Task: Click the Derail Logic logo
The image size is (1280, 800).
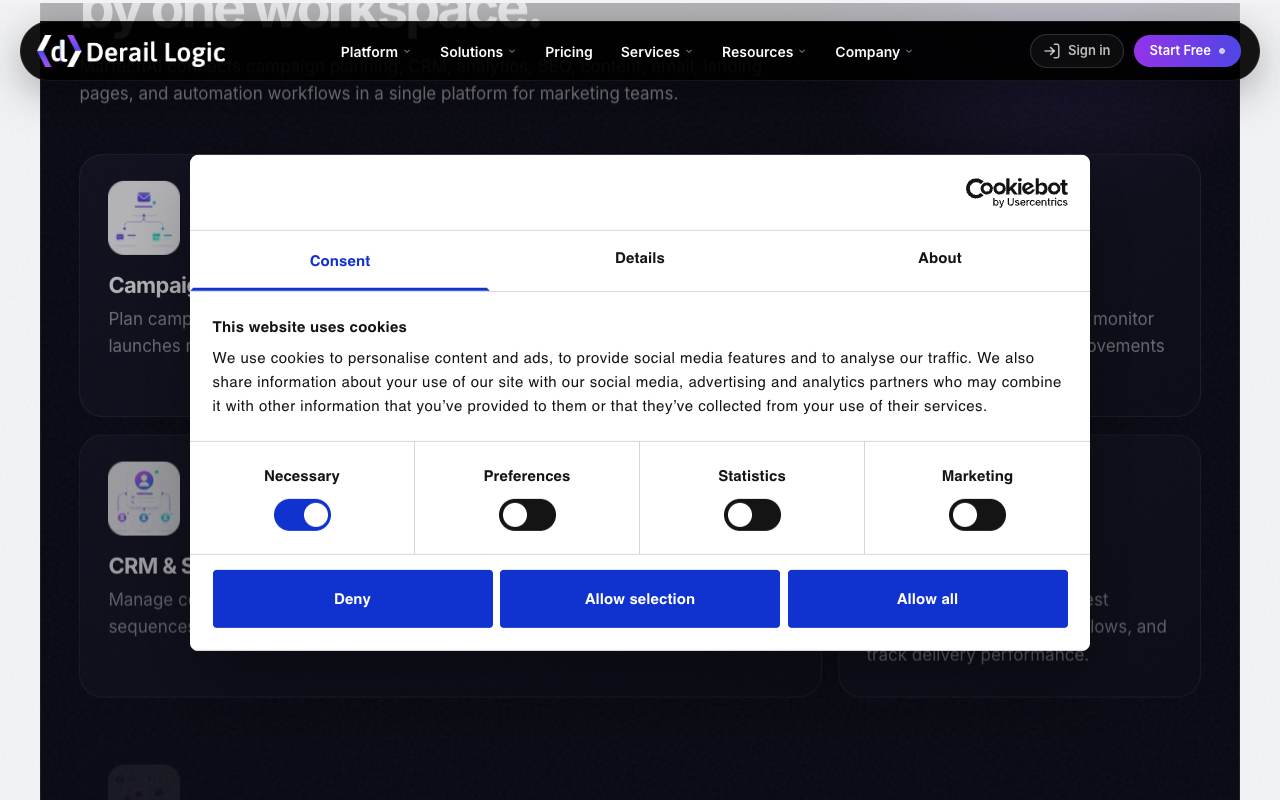Action: coord(131,51)
